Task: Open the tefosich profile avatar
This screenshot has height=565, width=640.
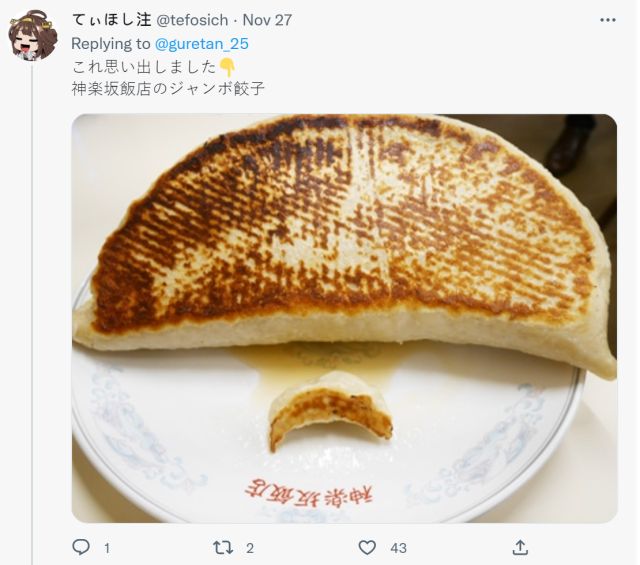Action: [33, 36]
